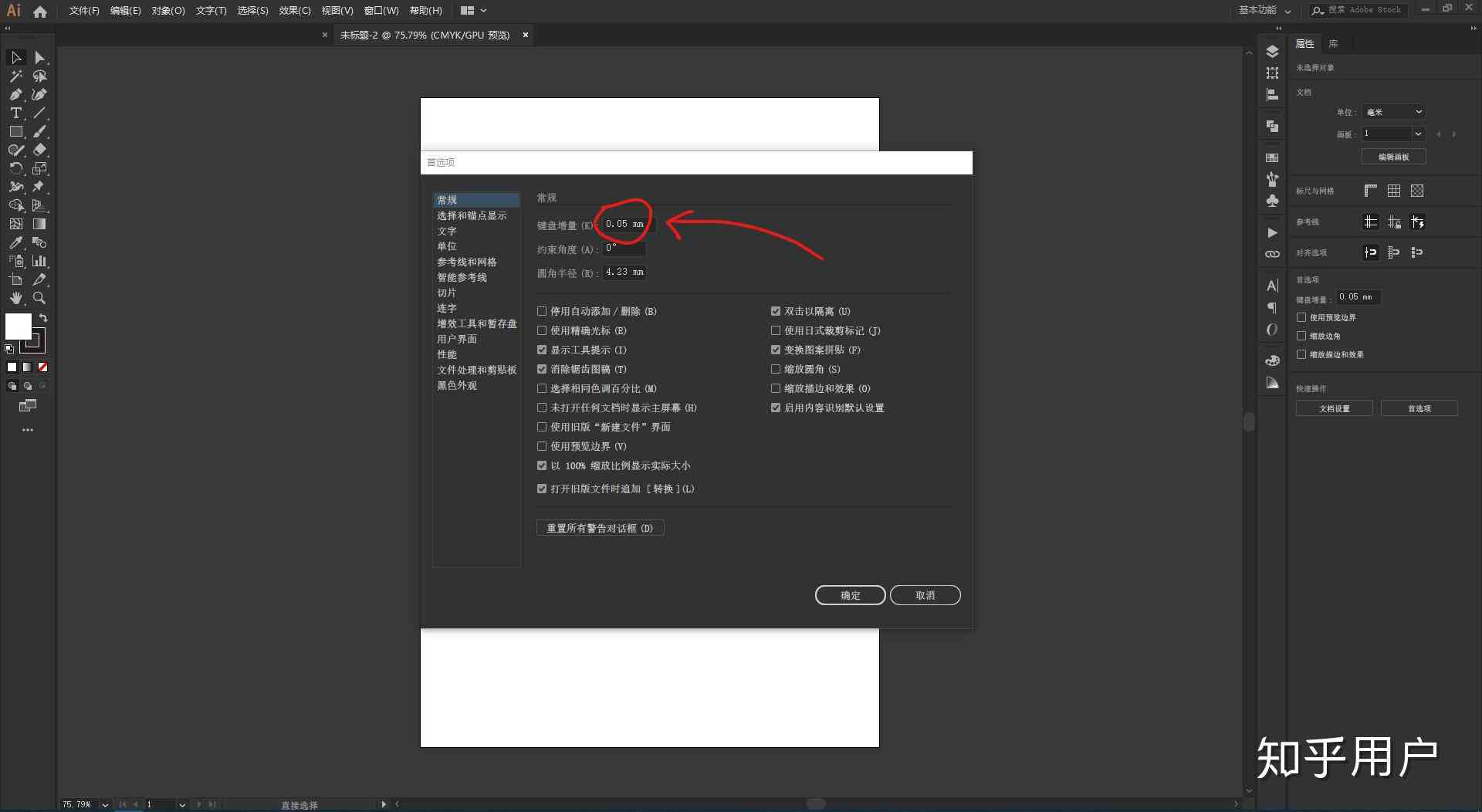Viewport: 1482px width, 812px height.
Task: Uncheck 双击以隔离 option
Action: (776, 311)
